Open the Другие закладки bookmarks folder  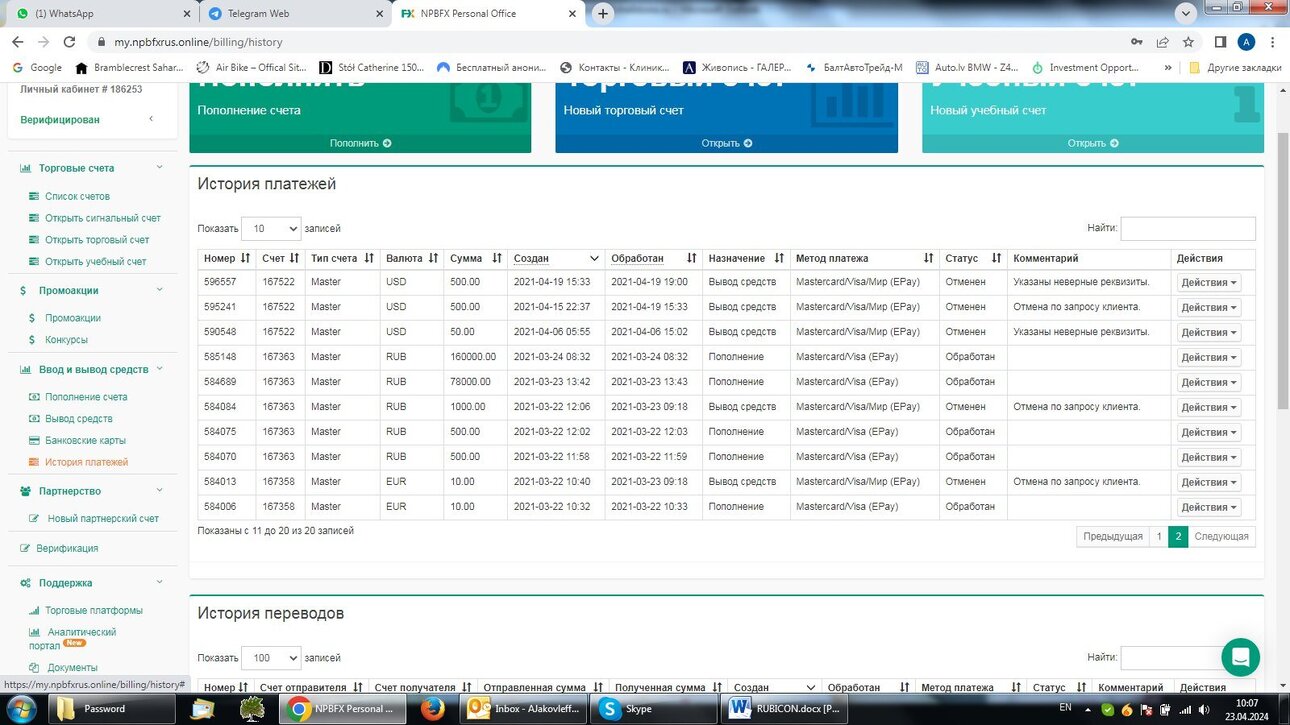(1235, 68)
